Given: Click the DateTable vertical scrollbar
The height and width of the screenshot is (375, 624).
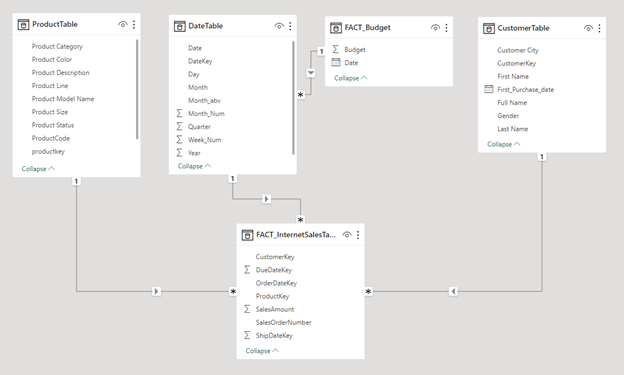Looking at the screenshot, I should [293, 98].
